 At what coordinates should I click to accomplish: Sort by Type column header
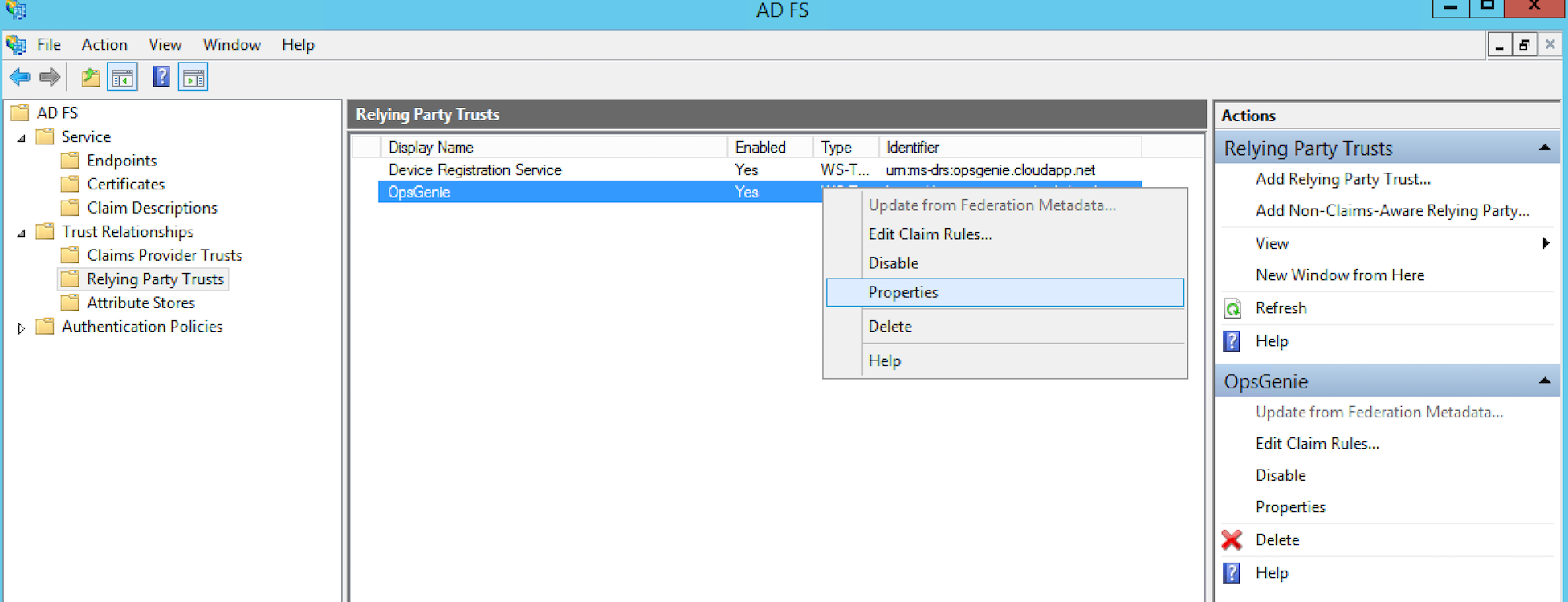click(x=845, y=148)
